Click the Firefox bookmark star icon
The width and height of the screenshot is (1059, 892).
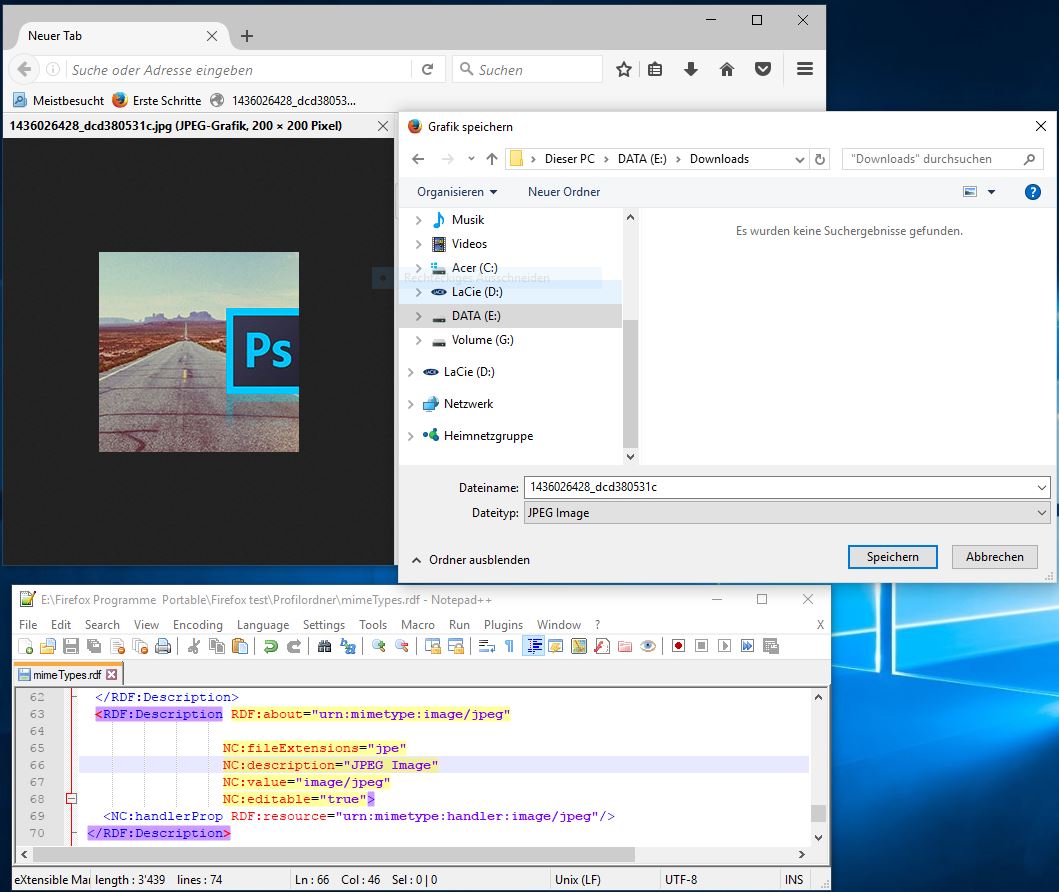pos(624,69)
